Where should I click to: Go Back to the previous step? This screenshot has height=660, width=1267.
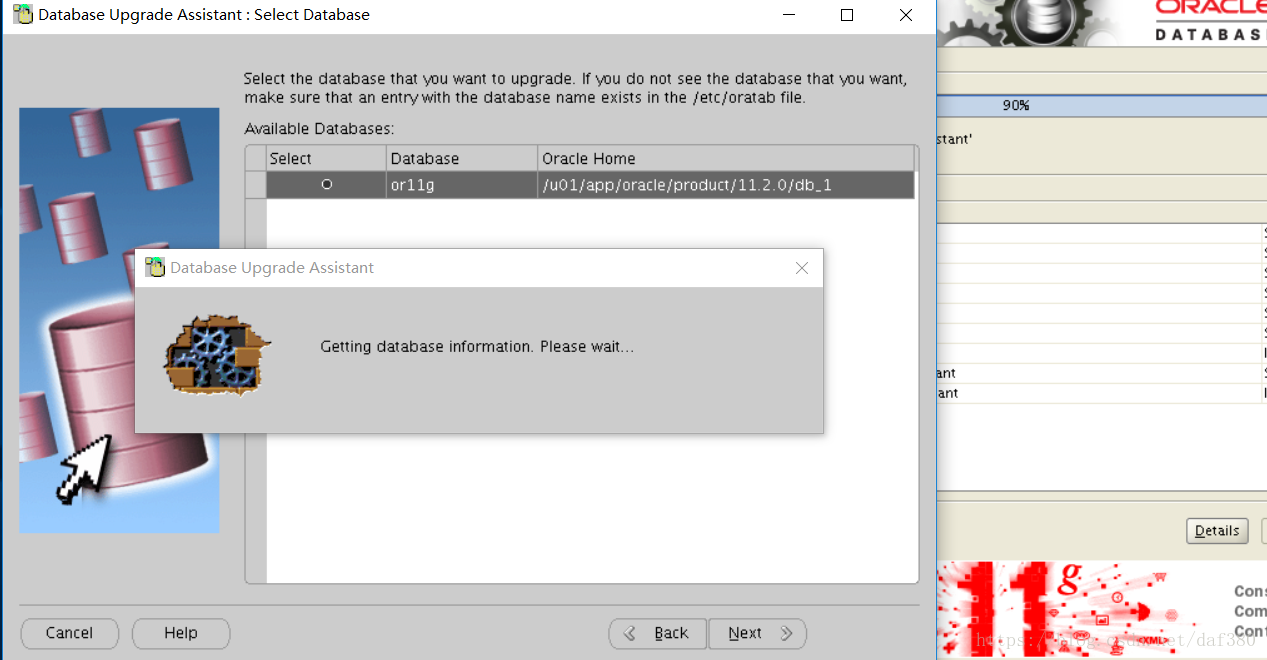(x=658, y=633)
